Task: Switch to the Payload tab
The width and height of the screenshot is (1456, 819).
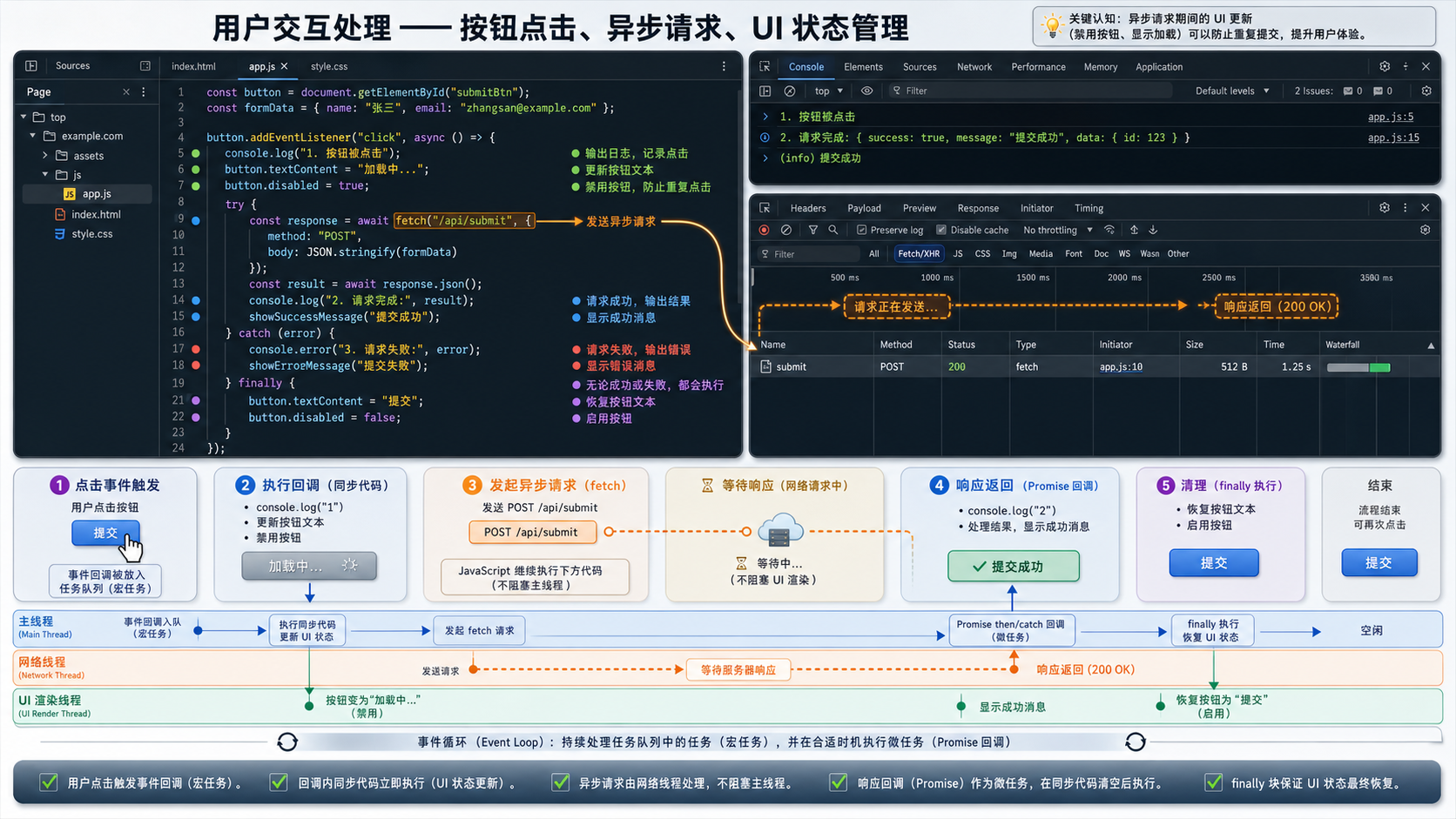Action: 864,208
